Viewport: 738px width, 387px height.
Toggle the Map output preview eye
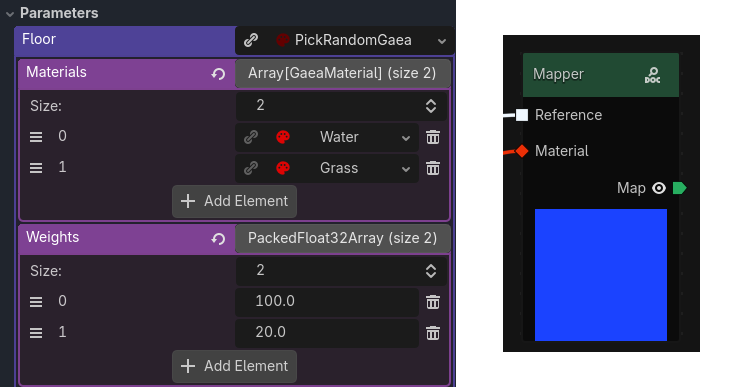[659, 188]
